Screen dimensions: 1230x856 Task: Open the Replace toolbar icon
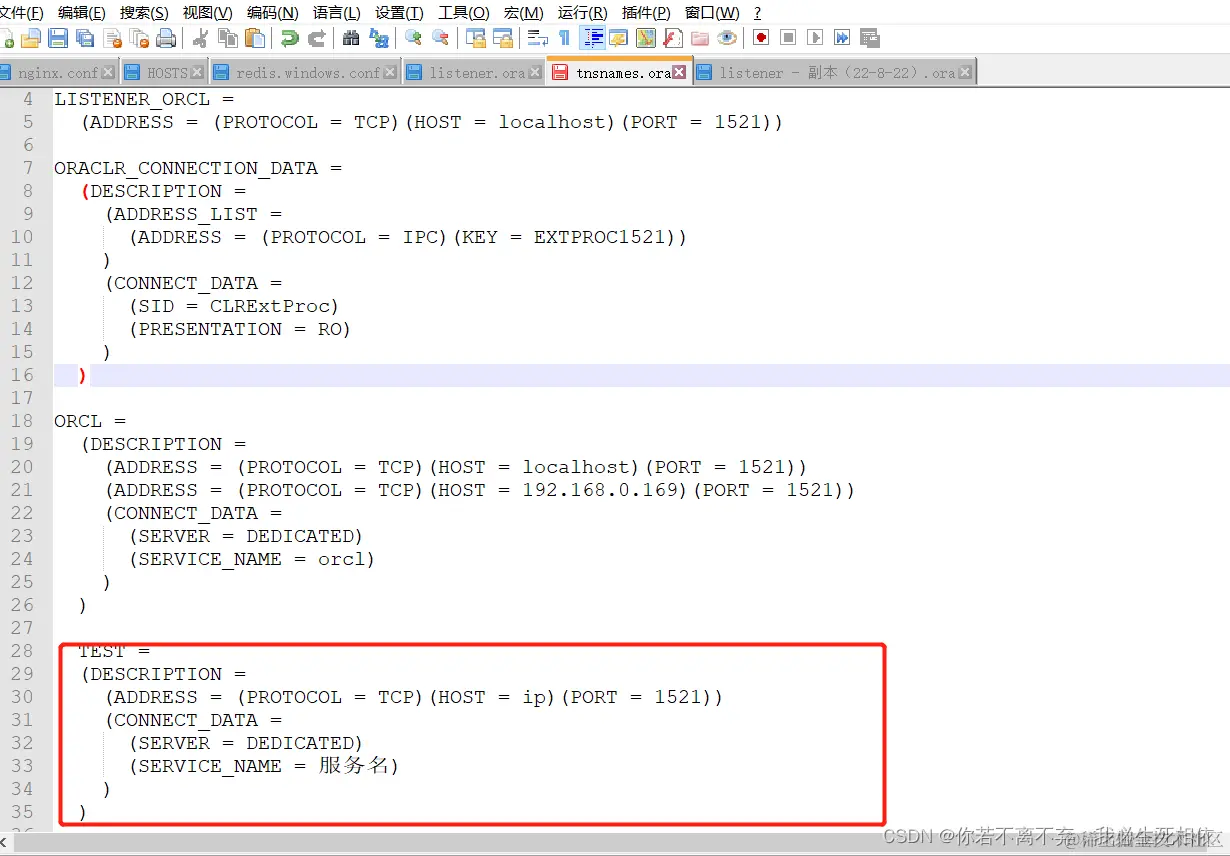pyautogui.click(x=379, y=38)
